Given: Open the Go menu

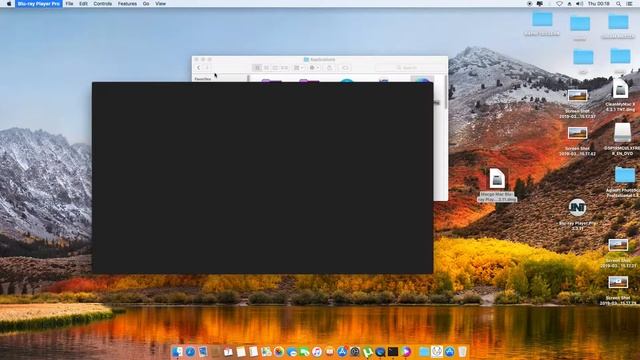Looking at the screenshot, I should [x=146, y=4].
